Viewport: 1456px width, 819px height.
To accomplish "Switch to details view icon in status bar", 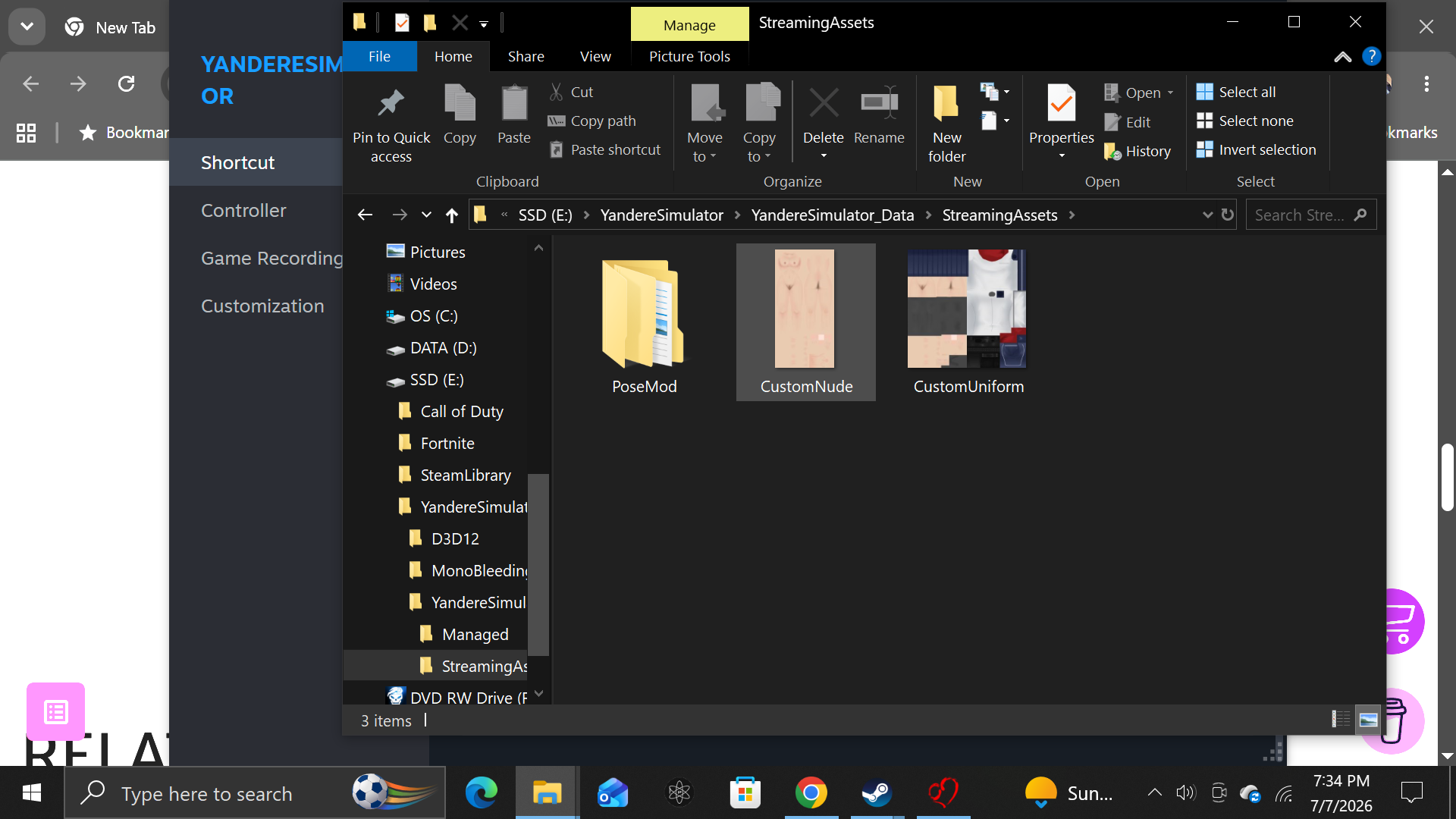I will pyautogui.click(x=1340, y=720).
